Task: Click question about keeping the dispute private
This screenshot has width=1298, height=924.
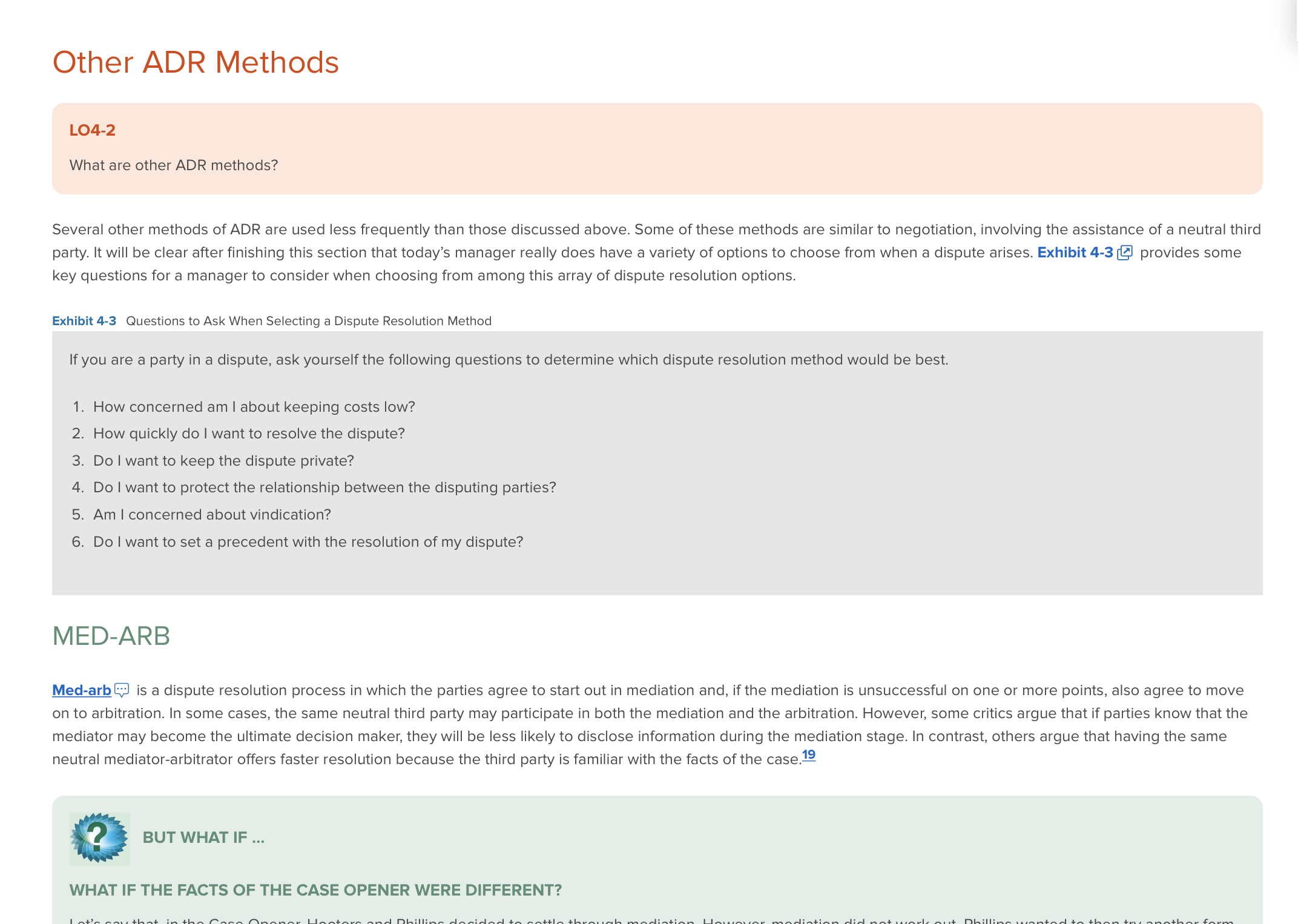Action: [x=223, y=461]
